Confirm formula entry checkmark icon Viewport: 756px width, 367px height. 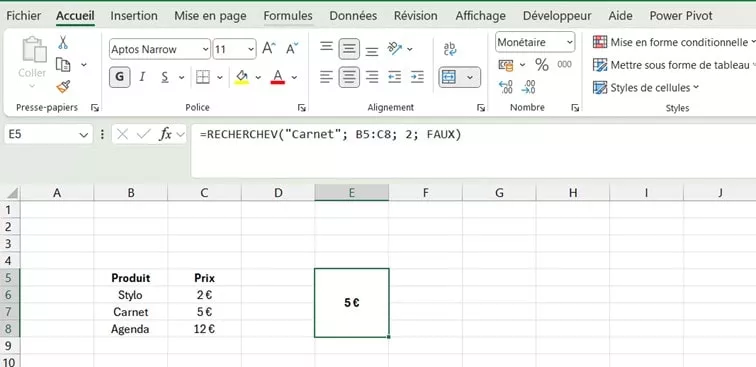(x=143, y=135)
